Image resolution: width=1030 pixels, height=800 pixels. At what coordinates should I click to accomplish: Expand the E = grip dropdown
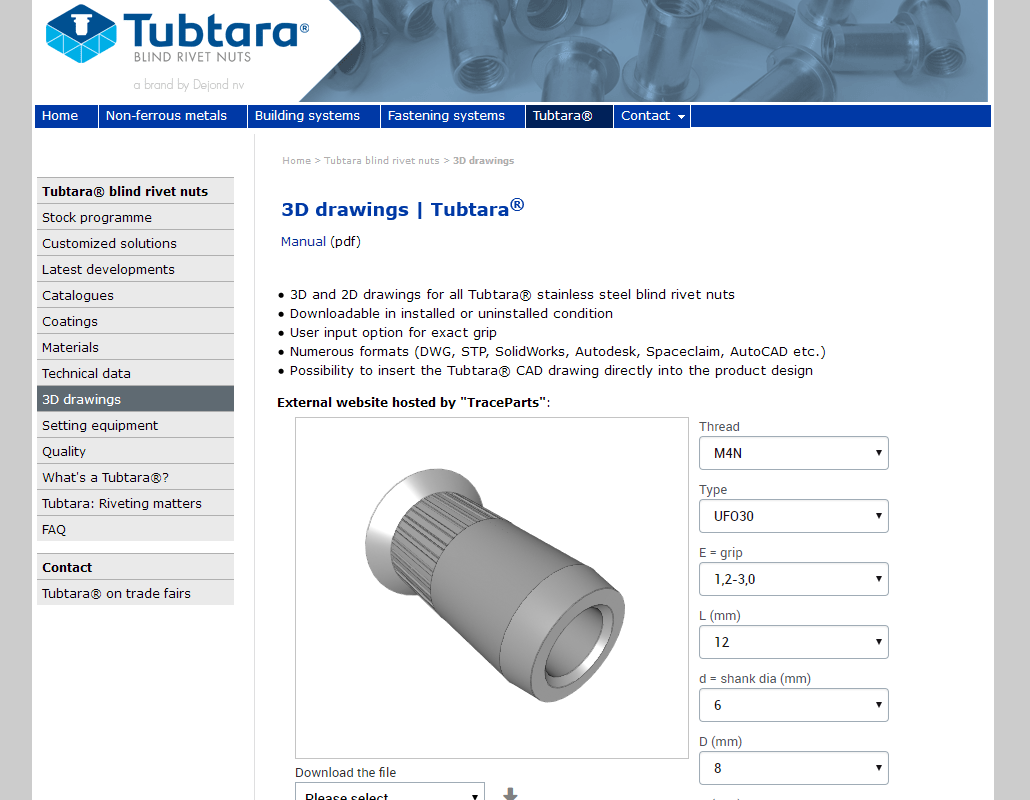point(793,579)
